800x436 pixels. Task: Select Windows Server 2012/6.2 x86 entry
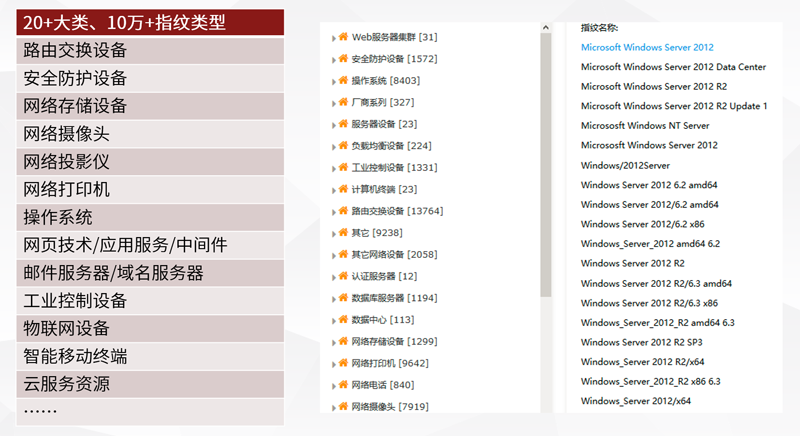pos(642,224)
